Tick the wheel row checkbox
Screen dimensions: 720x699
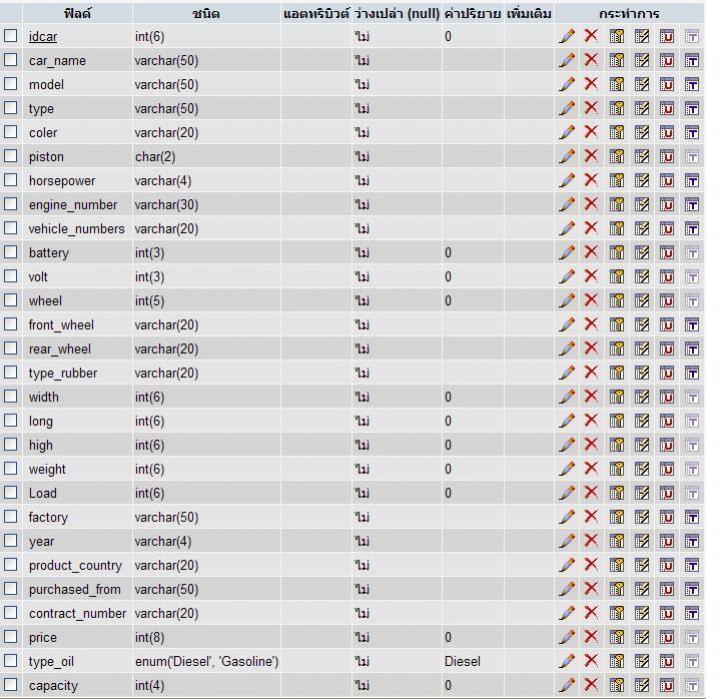(11, 300)
